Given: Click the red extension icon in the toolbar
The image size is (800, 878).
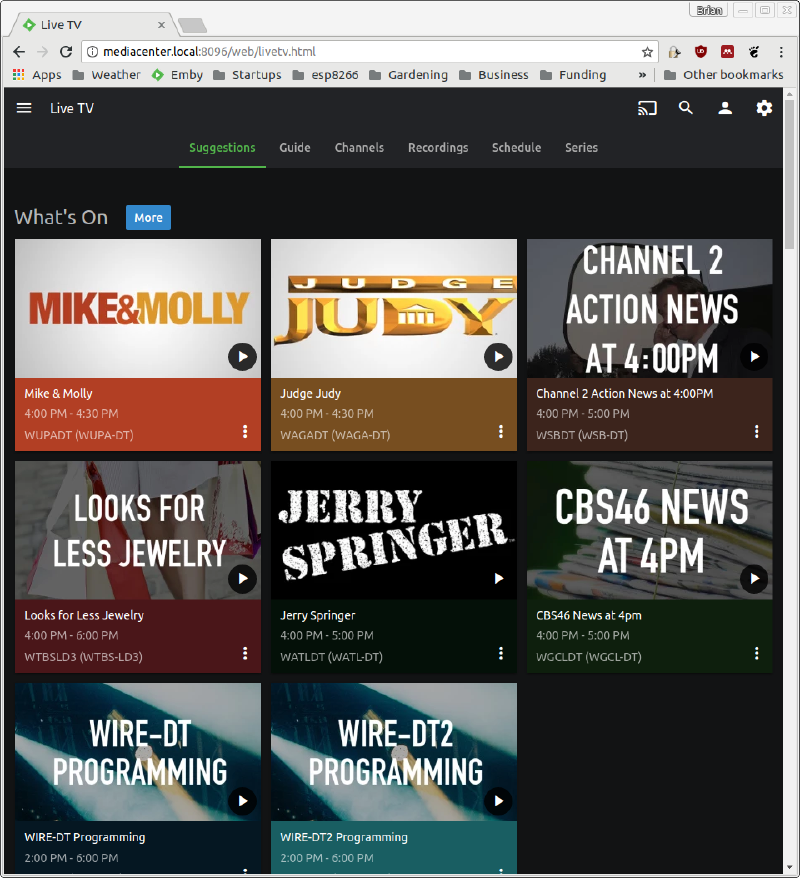Looking at the screenshot, I should point(727,52).
